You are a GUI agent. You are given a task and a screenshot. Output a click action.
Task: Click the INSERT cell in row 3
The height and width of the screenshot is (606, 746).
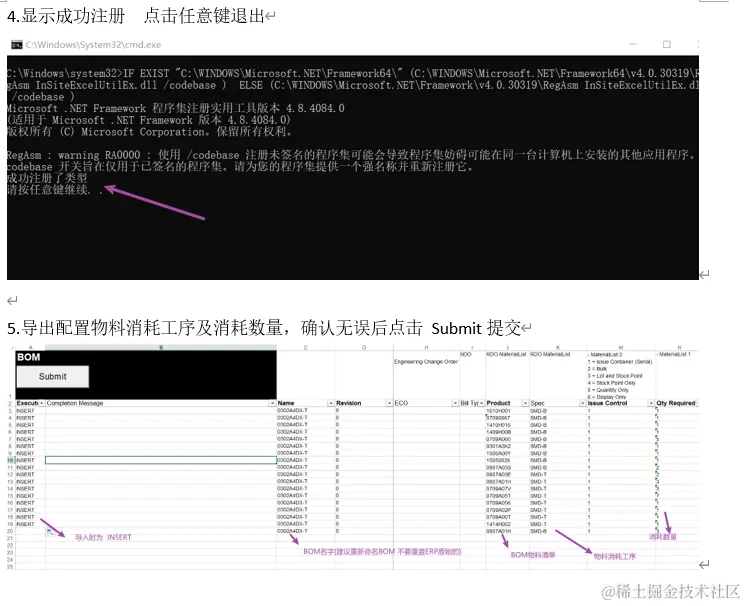click(x=30, y=411)
